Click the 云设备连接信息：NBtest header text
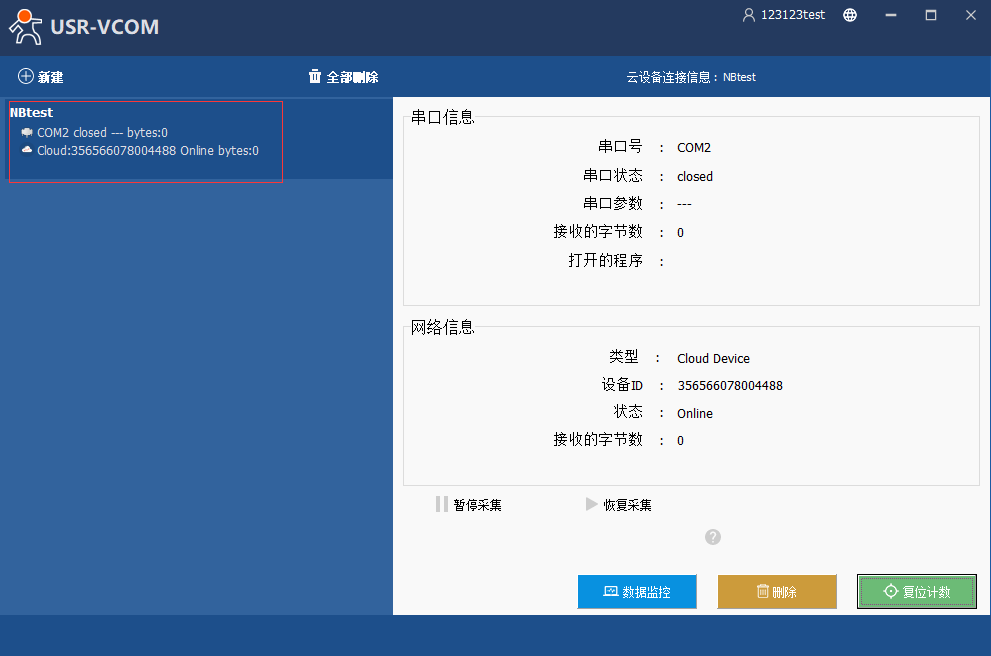The image size is (991, 656). [691, 77]
